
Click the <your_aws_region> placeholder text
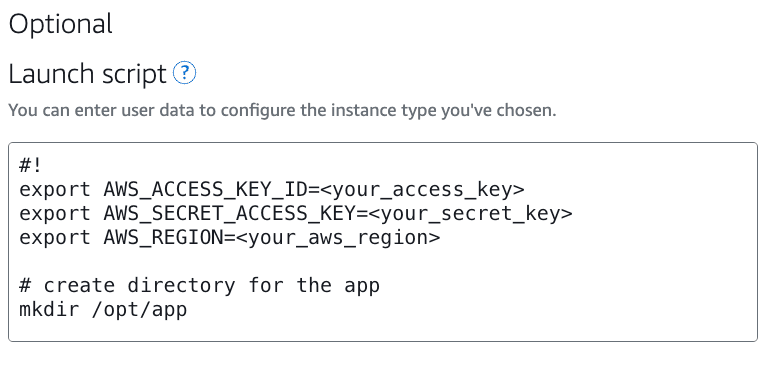pyautogui.click(x=338, y=238)
